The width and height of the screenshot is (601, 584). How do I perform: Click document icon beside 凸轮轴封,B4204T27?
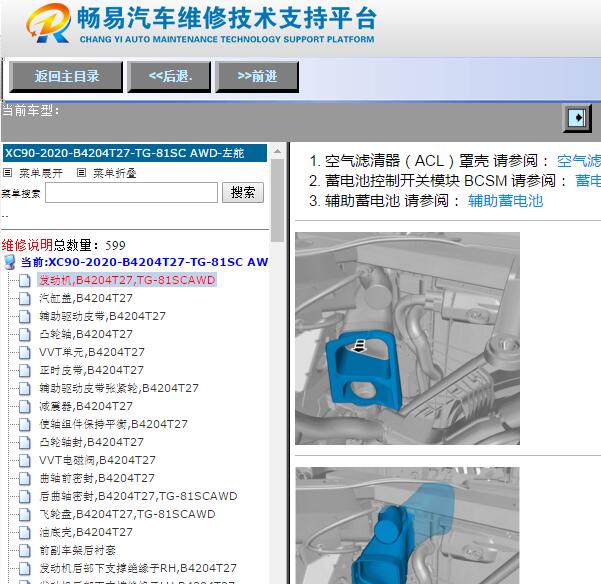pyautogui.click(x=25, y=443)
